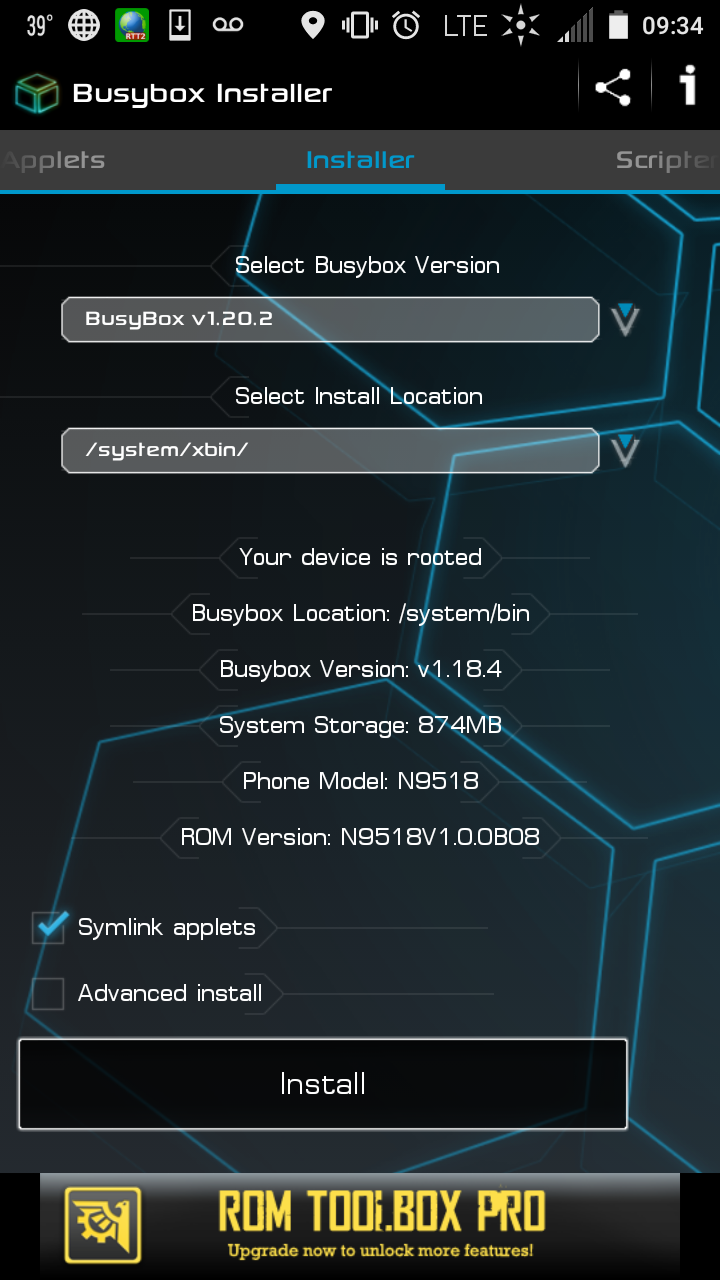Expand the /system/xbin/ location selector
The width and height of the screenshot is (720, 1280).
[330, 450]
